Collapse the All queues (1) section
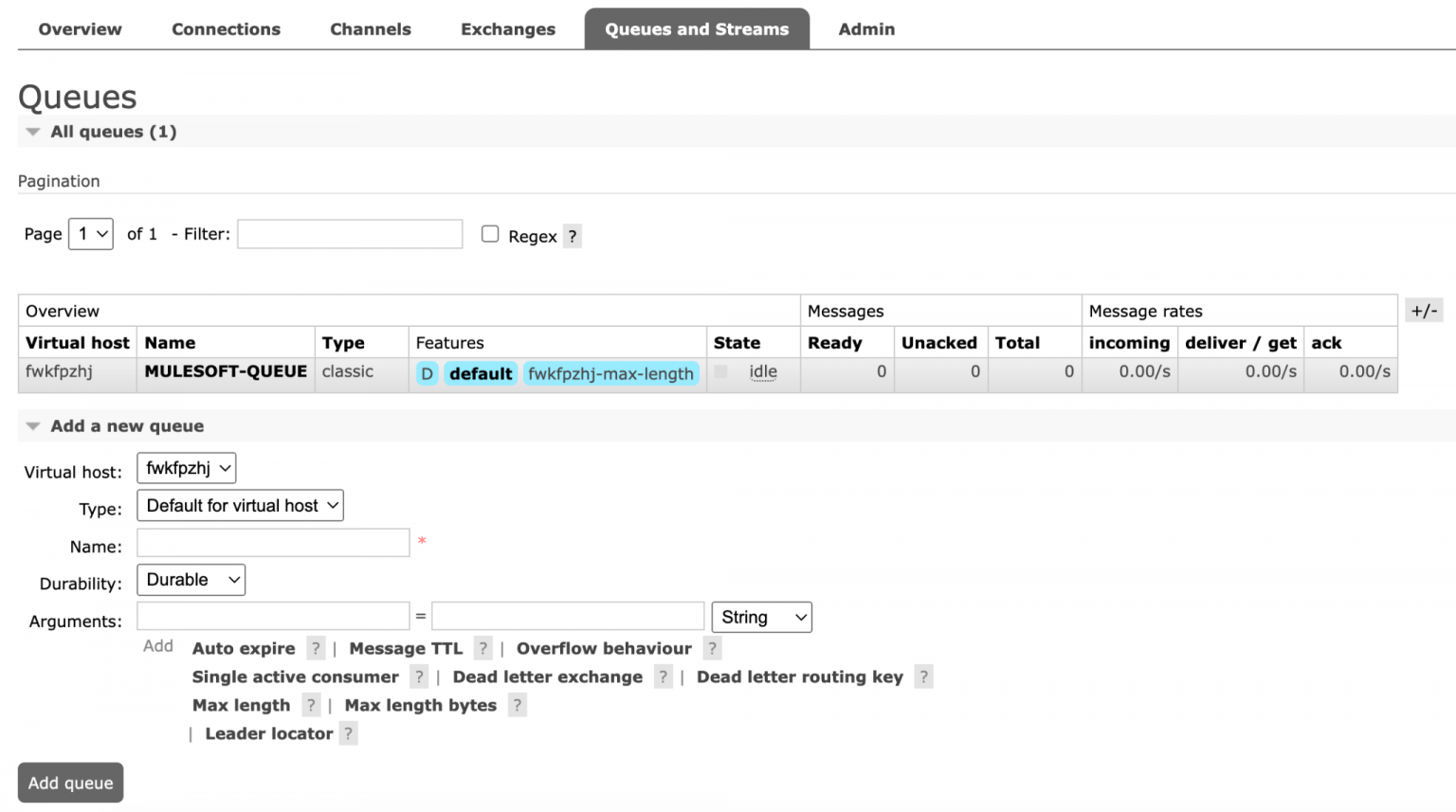 pos(33,131)
